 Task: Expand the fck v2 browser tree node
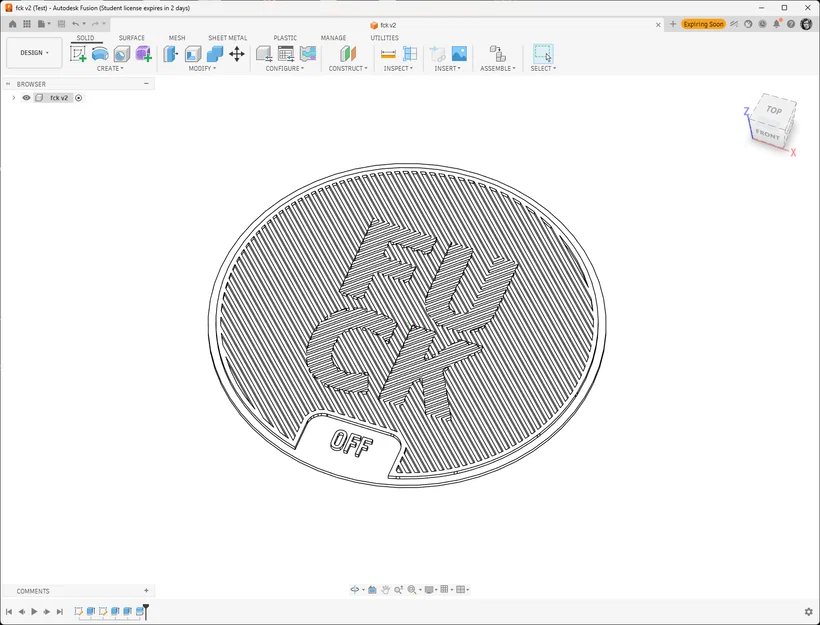tap(14, 98)
